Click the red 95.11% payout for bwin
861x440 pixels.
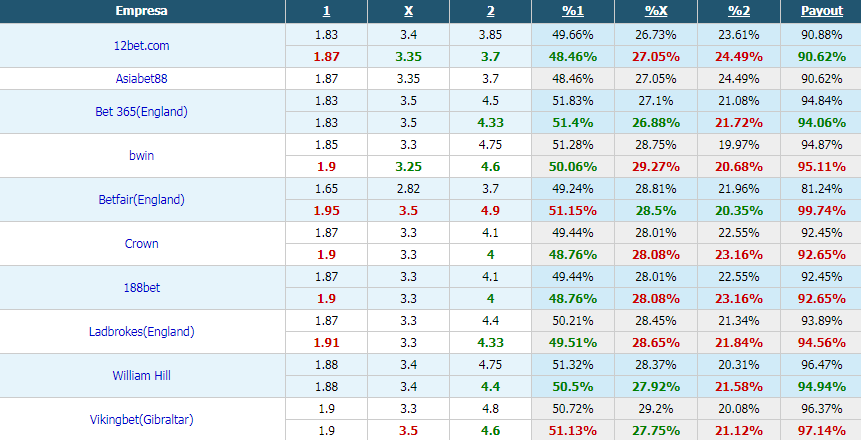pyautogui.click(x=821, y=166)
